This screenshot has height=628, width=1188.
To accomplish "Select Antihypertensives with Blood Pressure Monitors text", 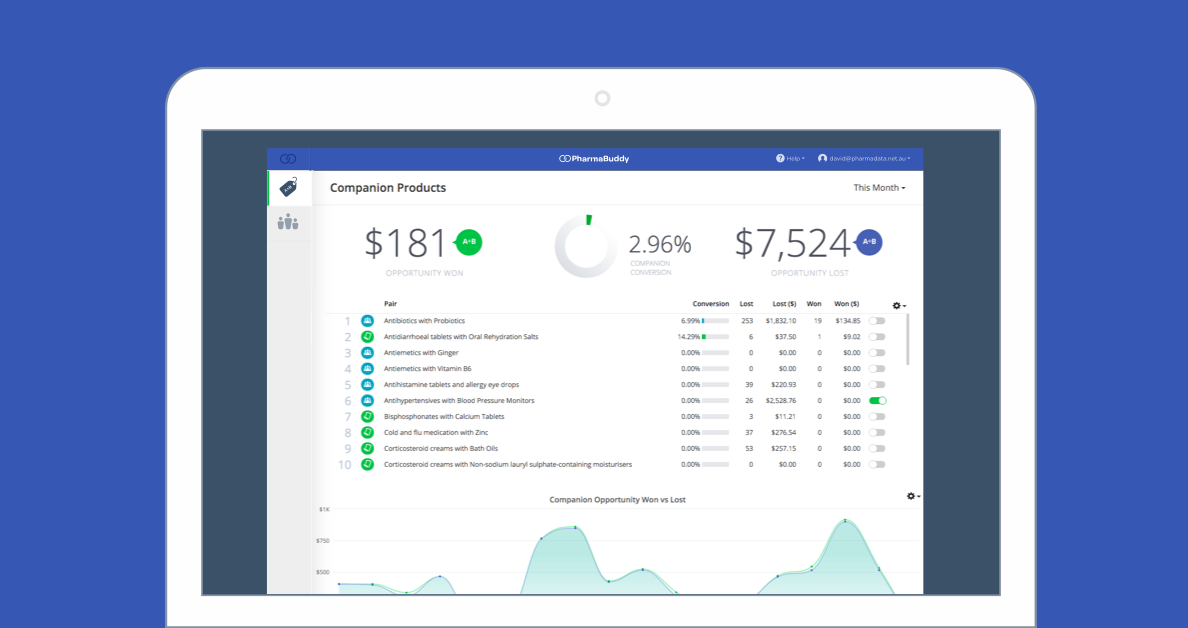I will pos(459,401).
